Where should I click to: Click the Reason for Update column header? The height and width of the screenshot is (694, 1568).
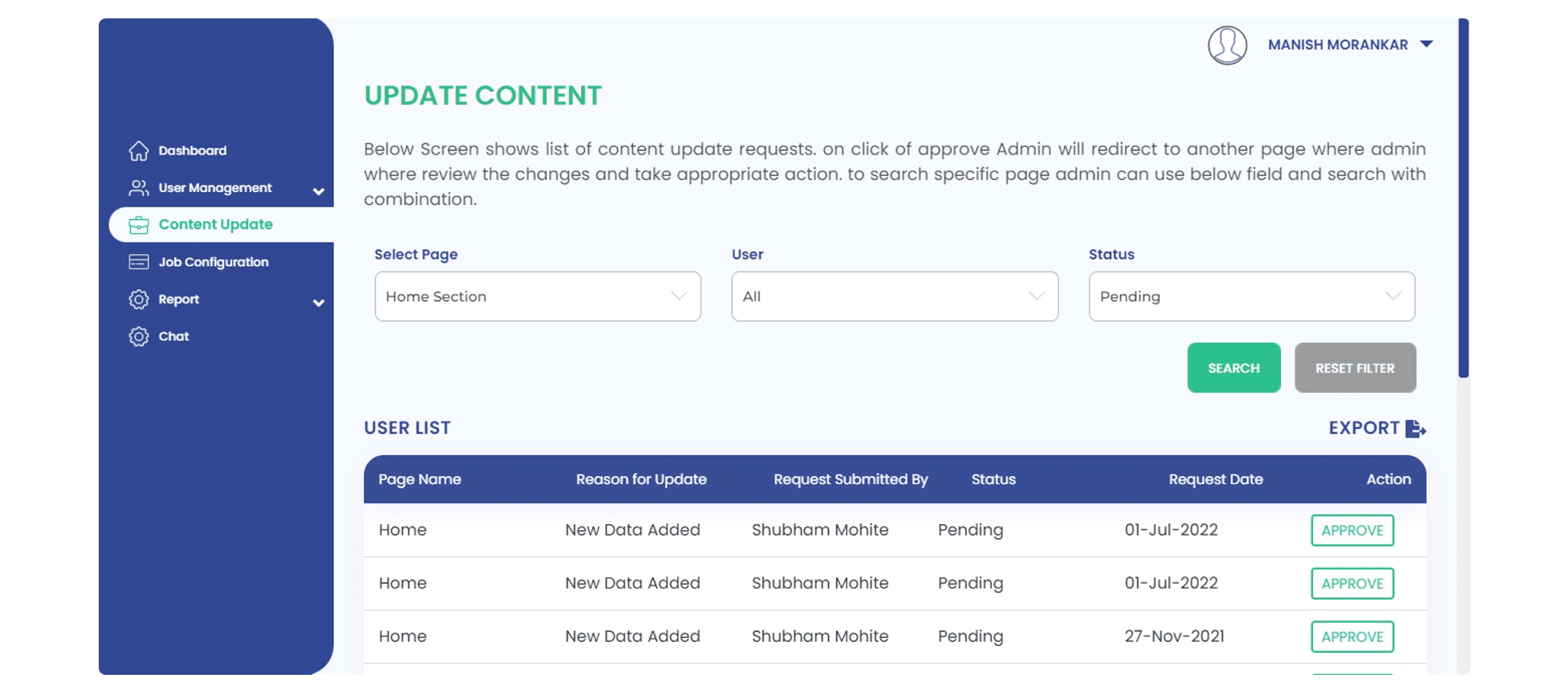(x=642, y=479)
